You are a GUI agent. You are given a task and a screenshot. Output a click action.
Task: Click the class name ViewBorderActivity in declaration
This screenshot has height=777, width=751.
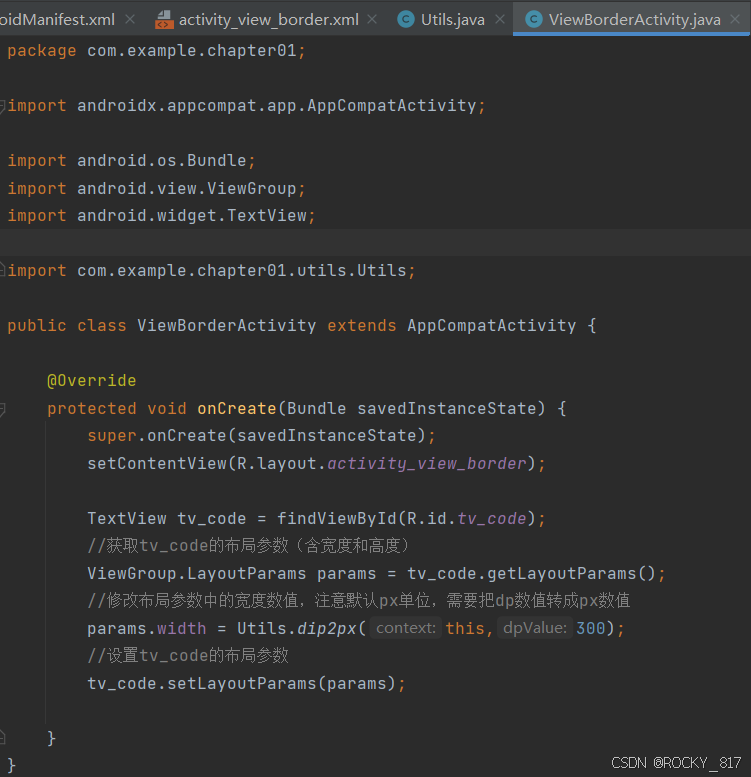click(226, 326)
